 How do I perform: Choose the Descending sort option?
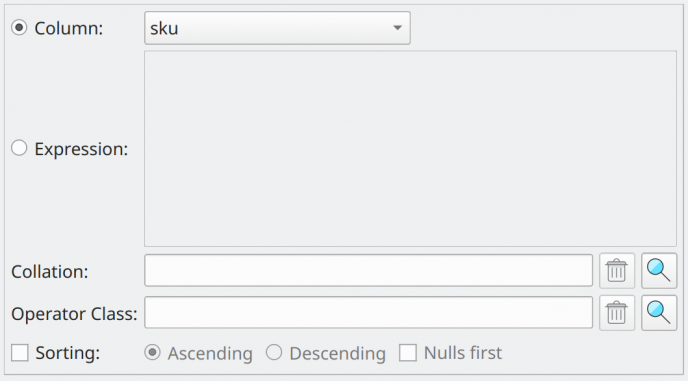click(274, 352)
